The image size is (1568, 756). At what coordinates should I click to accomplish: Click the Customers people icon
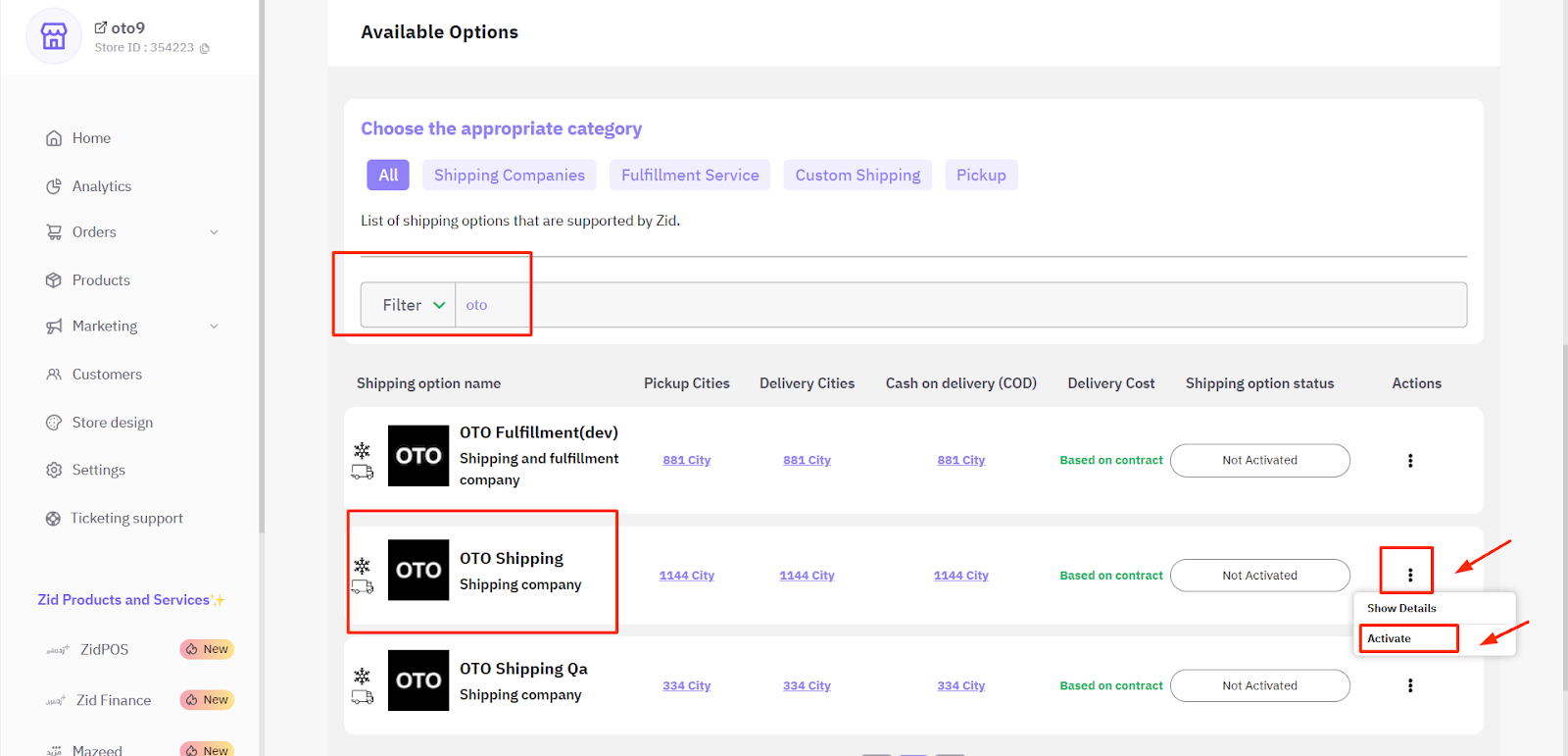[x=54, y=375]
